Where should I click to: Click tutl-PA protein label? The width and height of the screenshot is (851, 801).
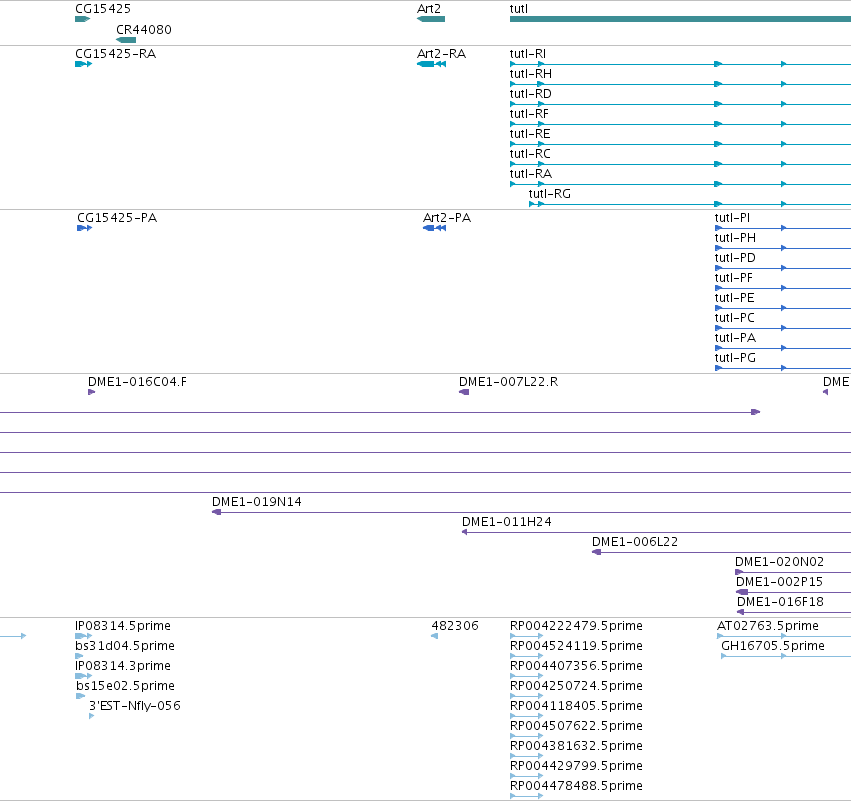pyautogui.click(x=735, y=339)
